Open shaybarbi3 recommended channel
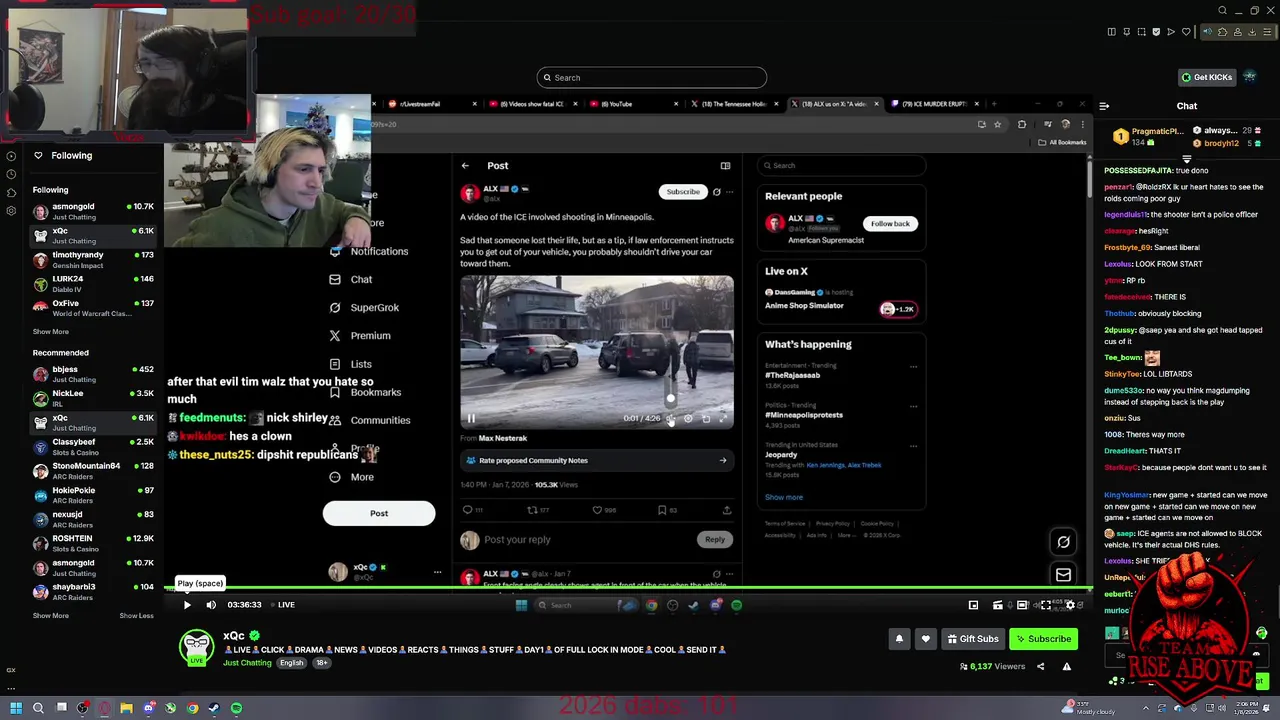Image resolution: width=1280 pixels, height=720 pixels. pyautogui.click(x=94, y=591)
